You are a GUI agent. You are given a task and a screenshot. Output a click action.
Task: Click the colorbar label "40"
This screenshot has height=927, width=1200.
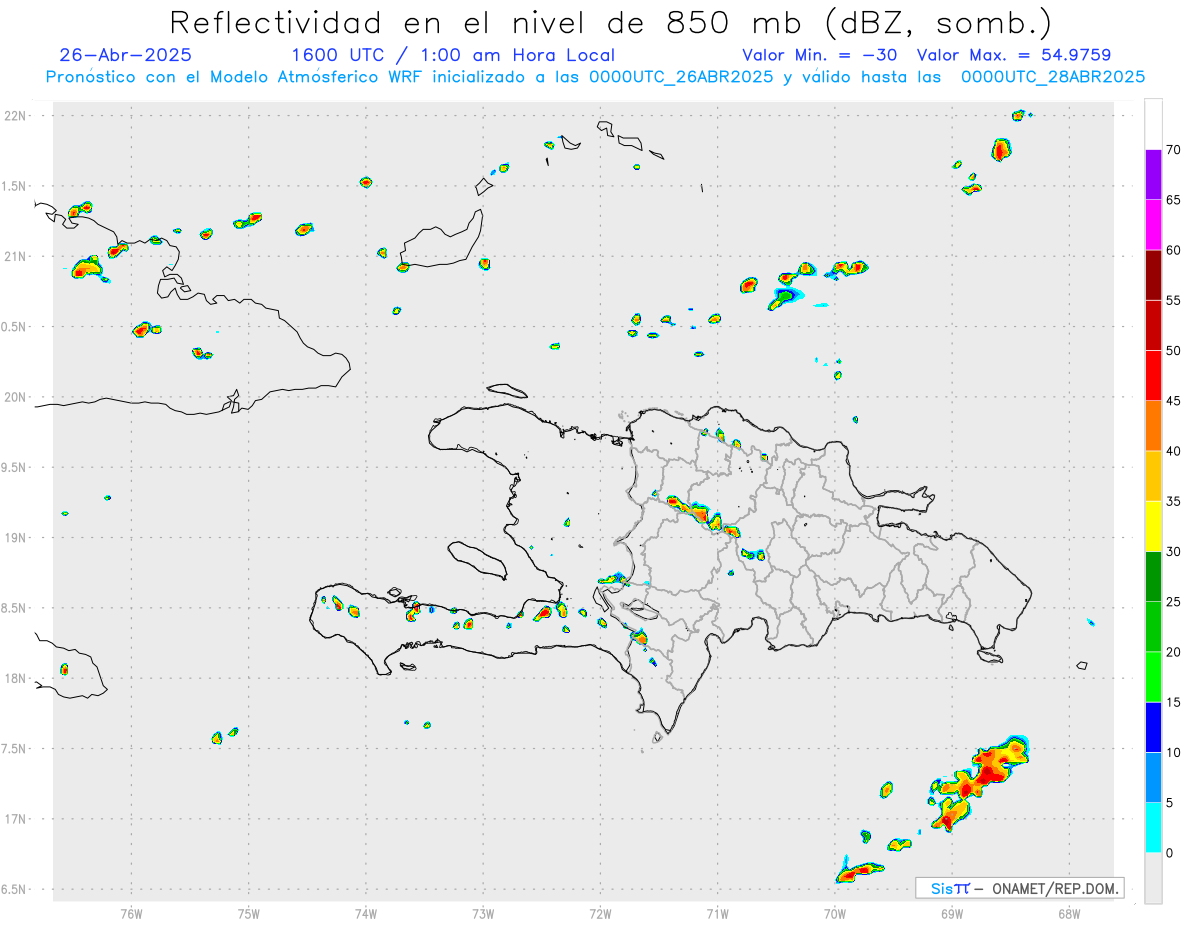pos(1173,451)
